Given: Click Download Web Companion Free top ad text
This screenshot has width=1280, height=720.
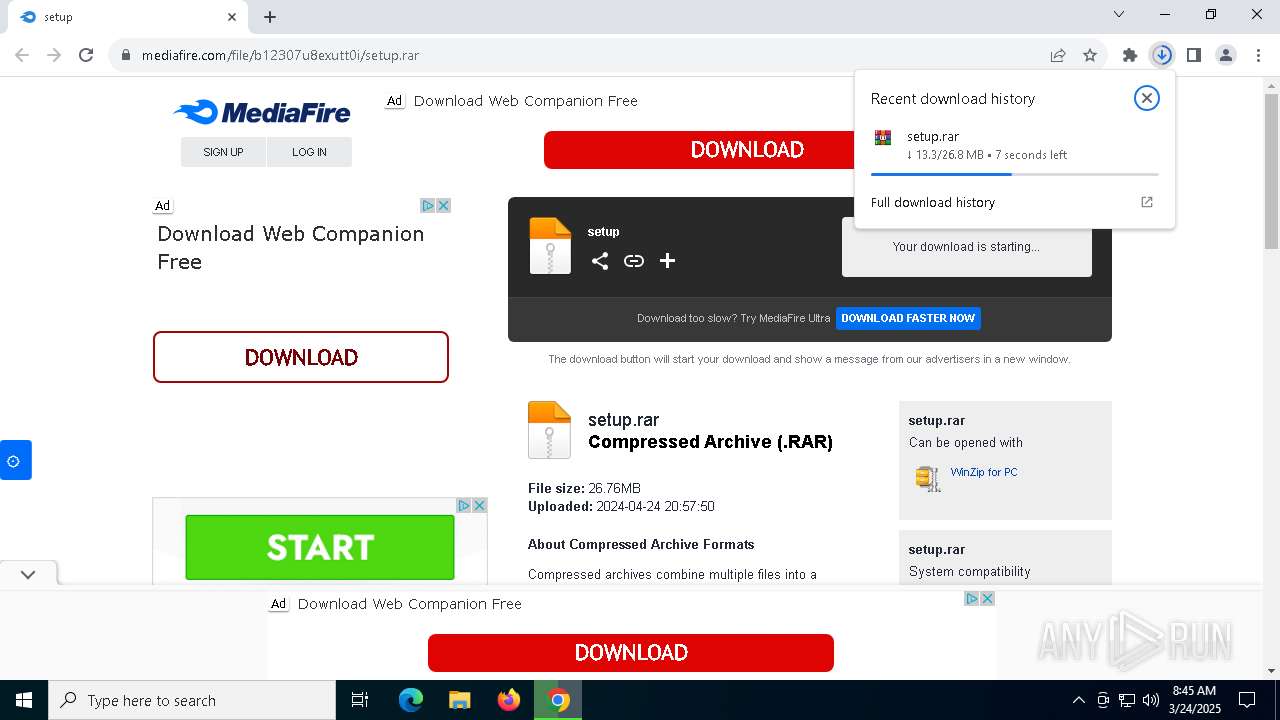Looking at the screenshot, I should (526, 101).
